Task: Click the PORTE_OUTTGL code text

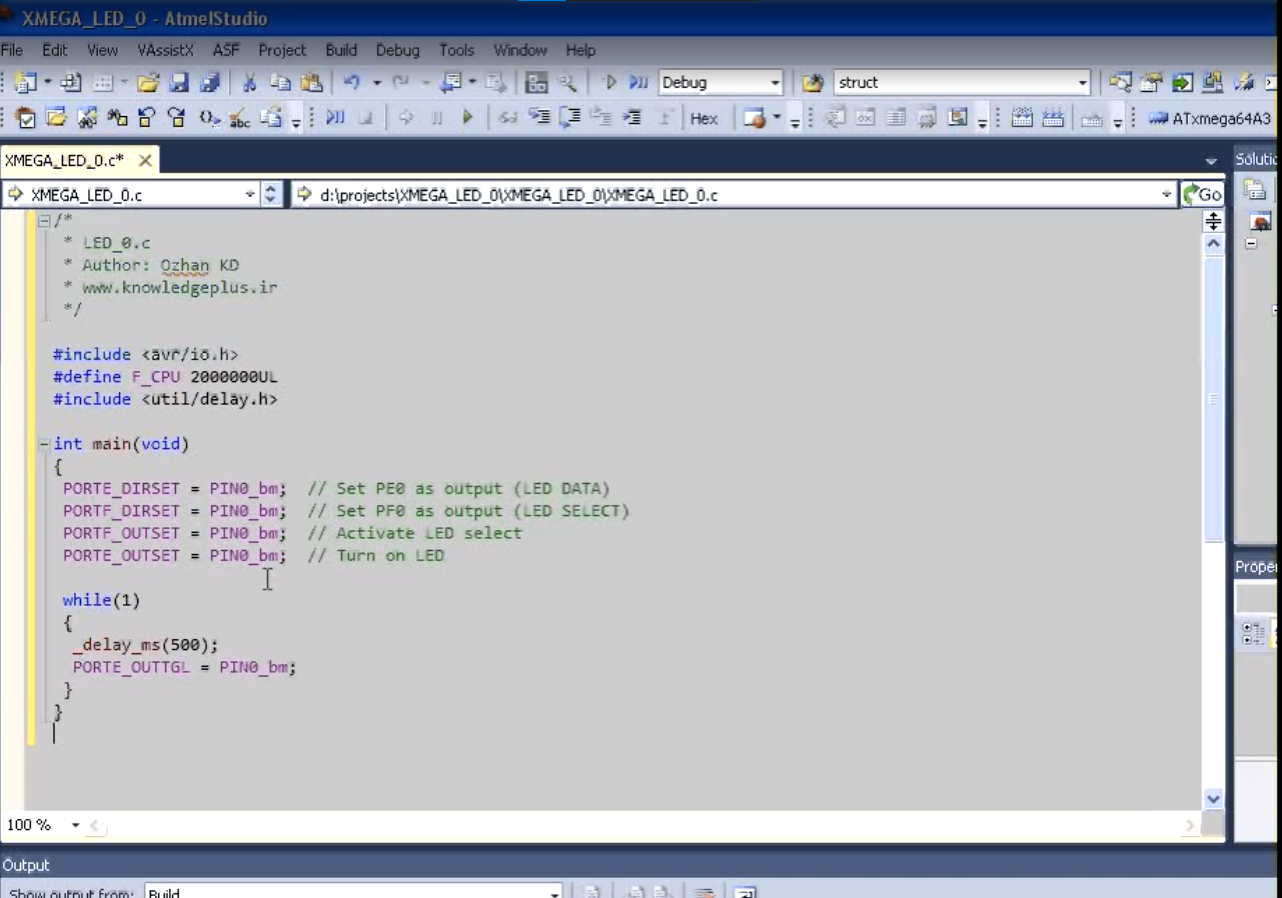Action: 131,667
